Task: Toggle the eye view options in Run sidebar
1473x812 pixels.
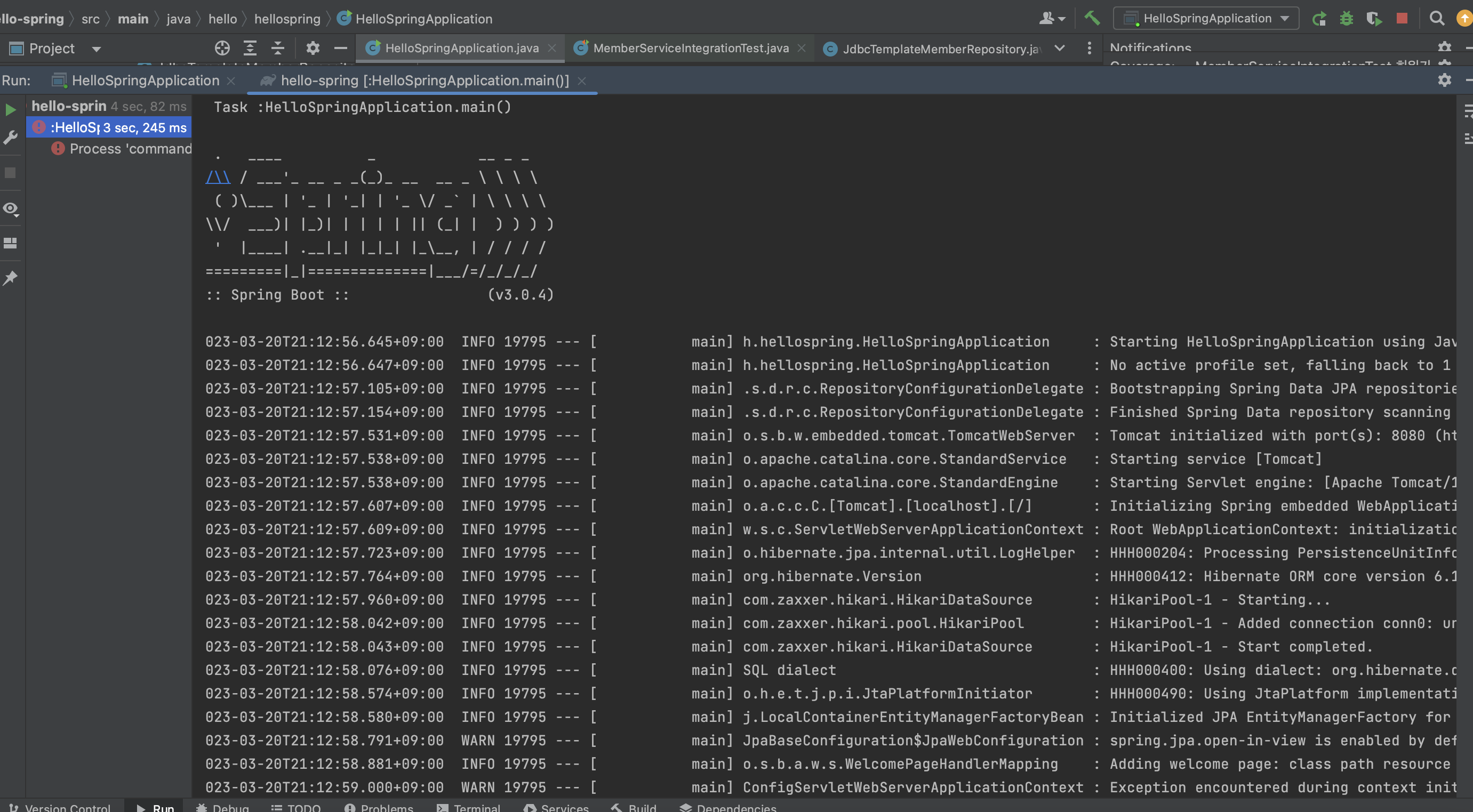Action: pos(10,210)
